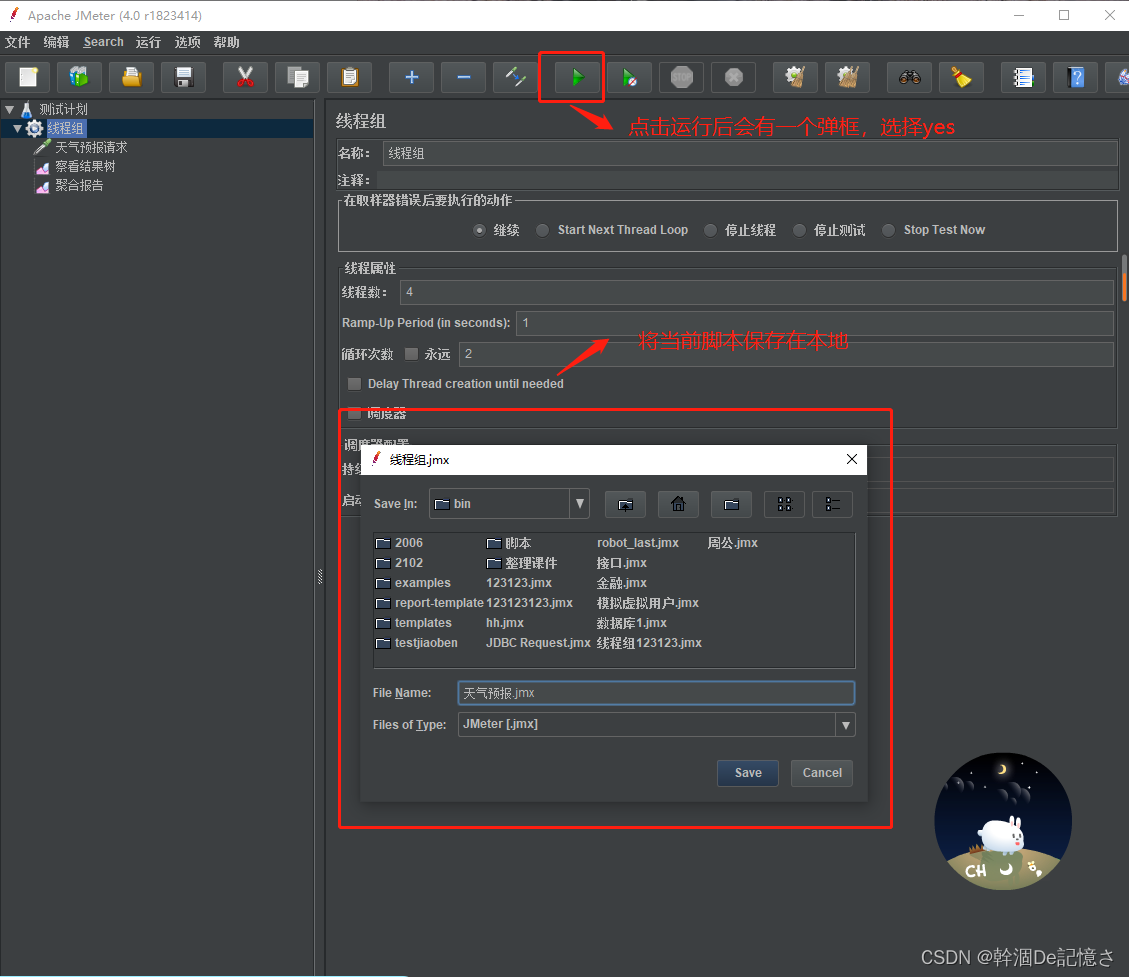Select Stop Test Now radio button

pos(889,230)
